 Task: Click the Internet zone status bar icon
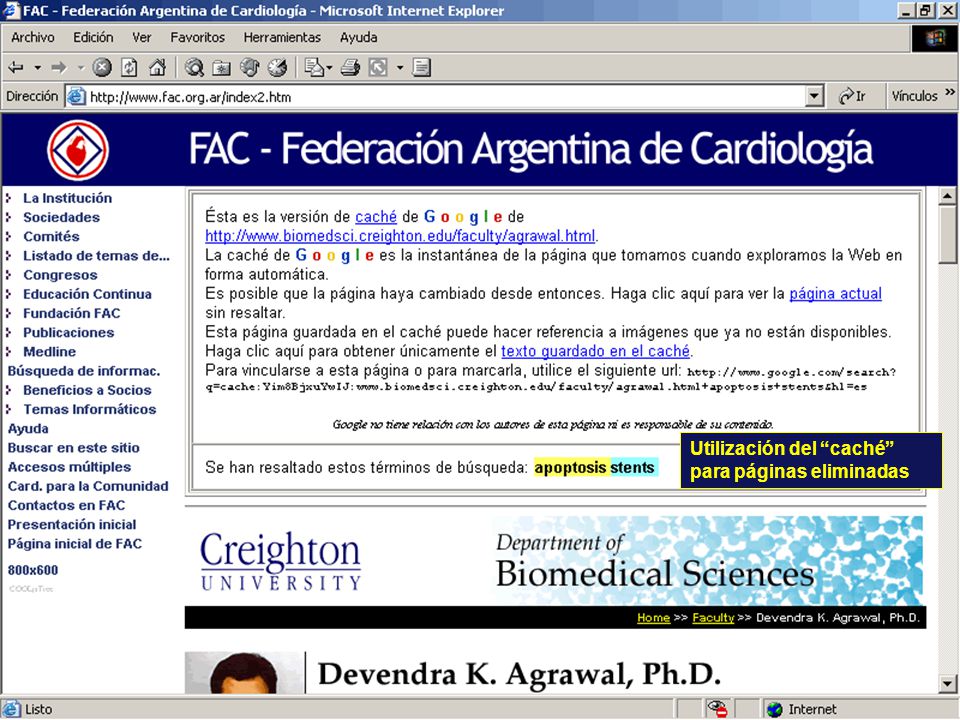774,709
